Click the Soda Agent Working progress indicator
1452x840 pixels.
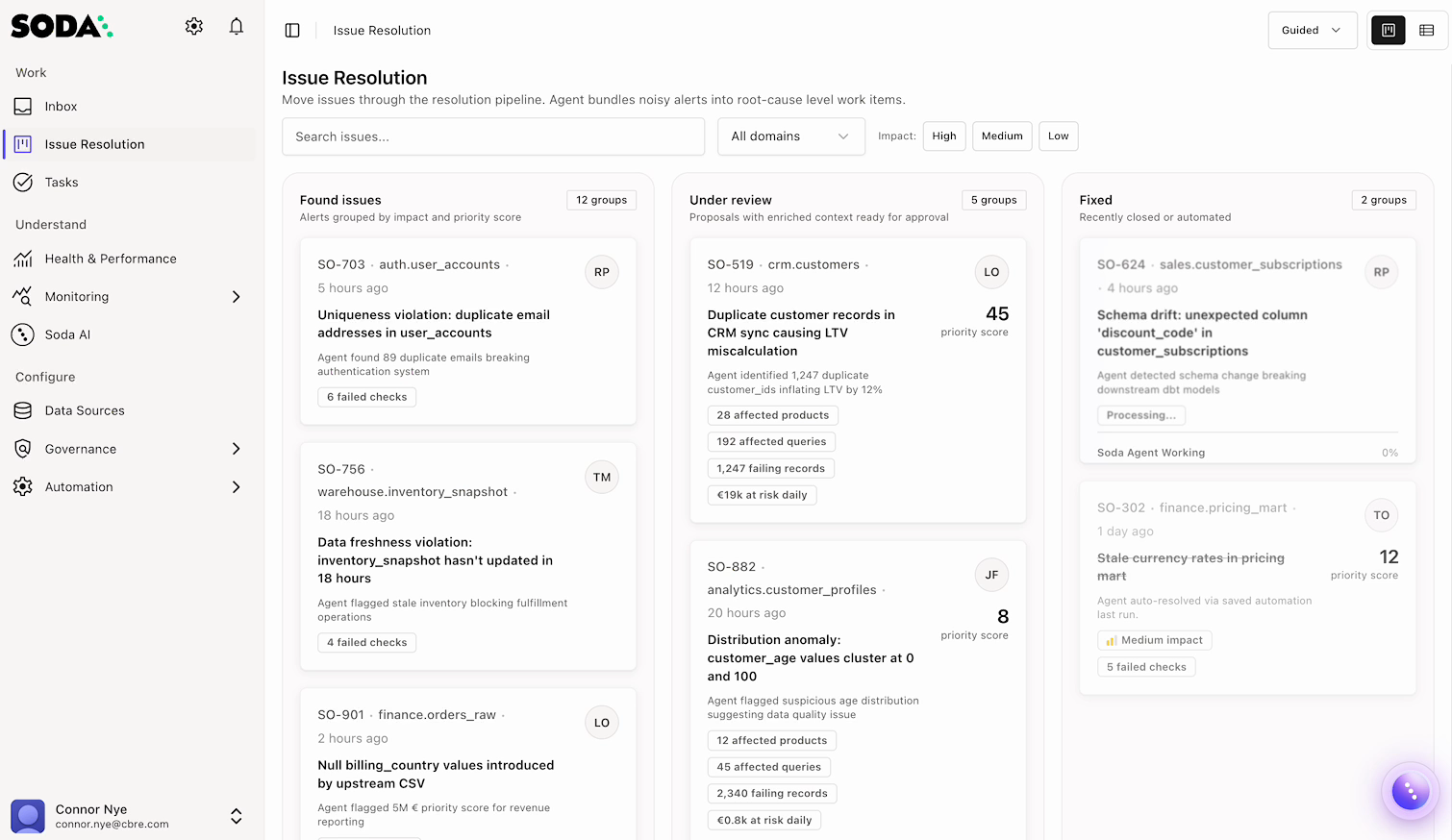click(1247, 453)
